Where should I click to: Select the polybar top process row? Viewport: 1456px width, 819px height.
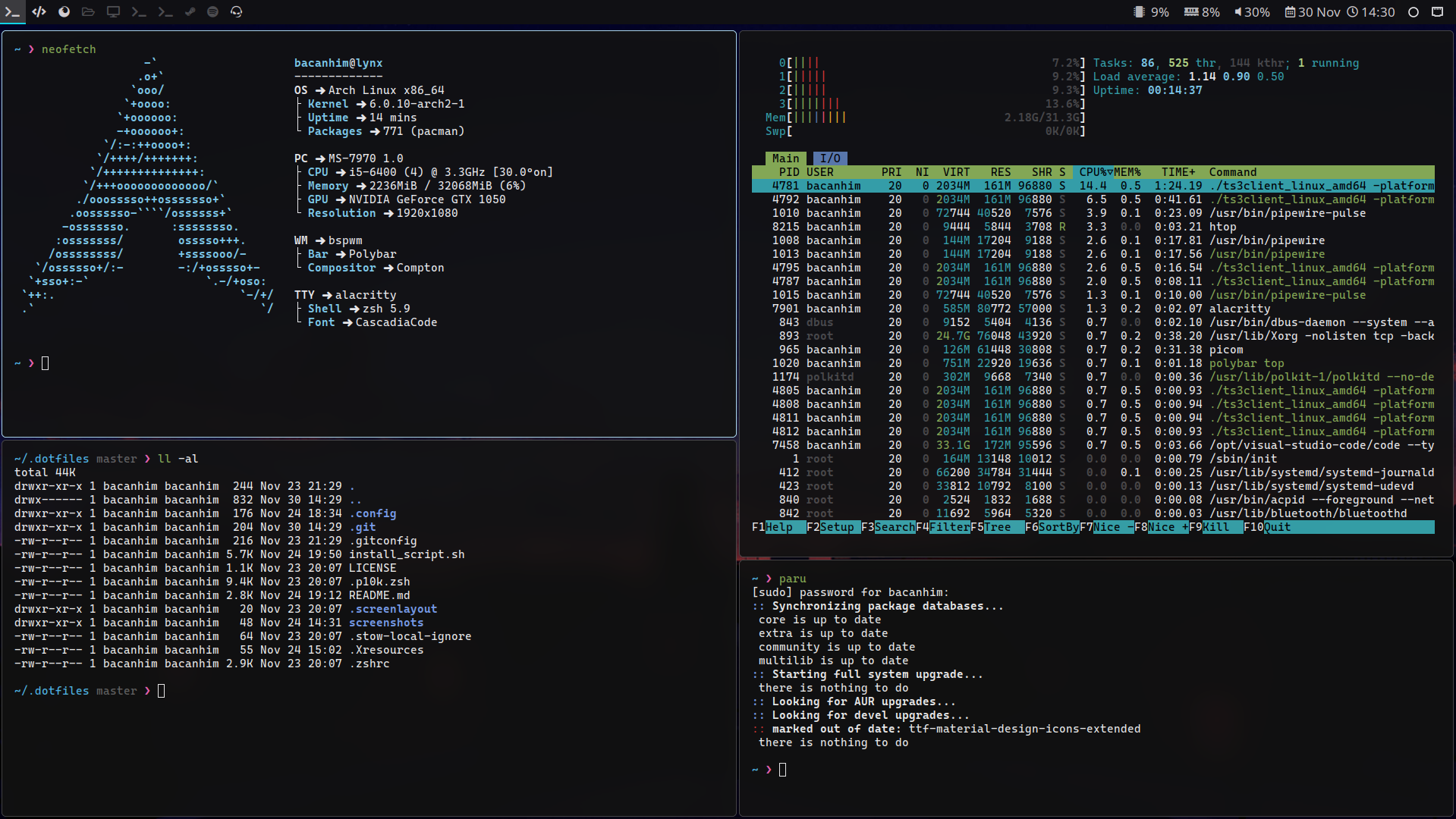click(x=1093, y=363)
